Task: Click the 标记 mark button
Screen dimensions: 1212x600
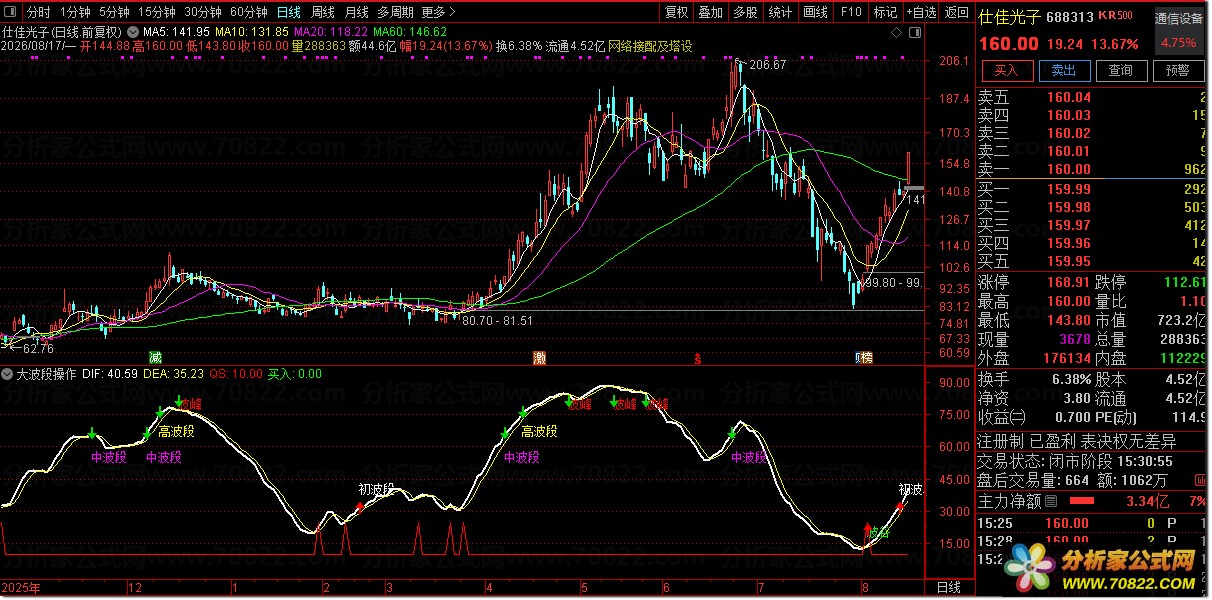Action: (884, 13)
